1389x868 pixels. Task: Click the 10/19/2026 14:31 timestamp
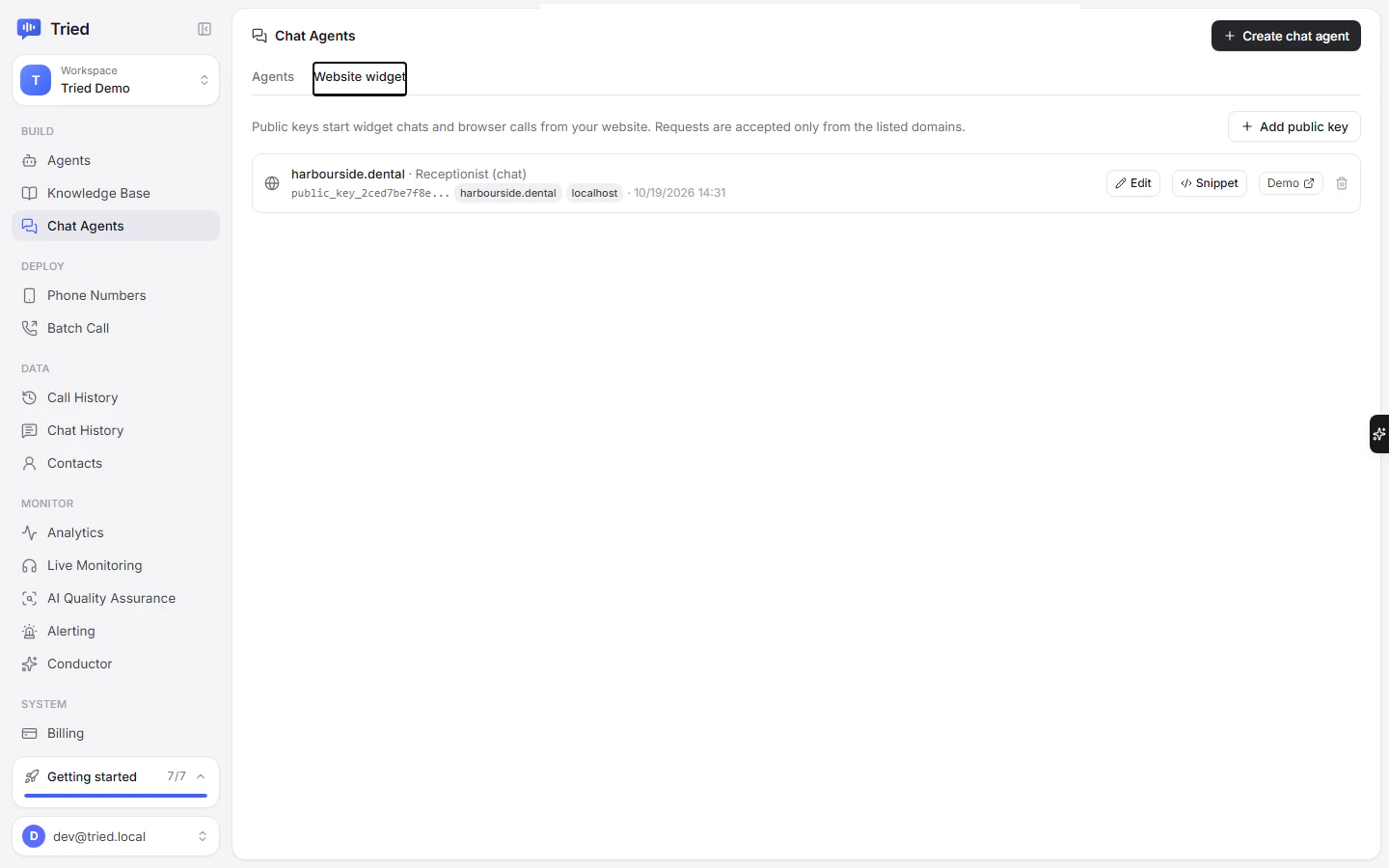click(x=680, y=193)
